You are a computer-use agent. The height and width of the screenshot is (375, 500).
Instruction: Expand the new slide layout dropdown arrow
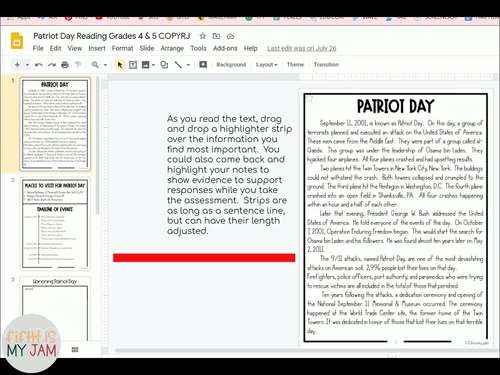[27, 65]
